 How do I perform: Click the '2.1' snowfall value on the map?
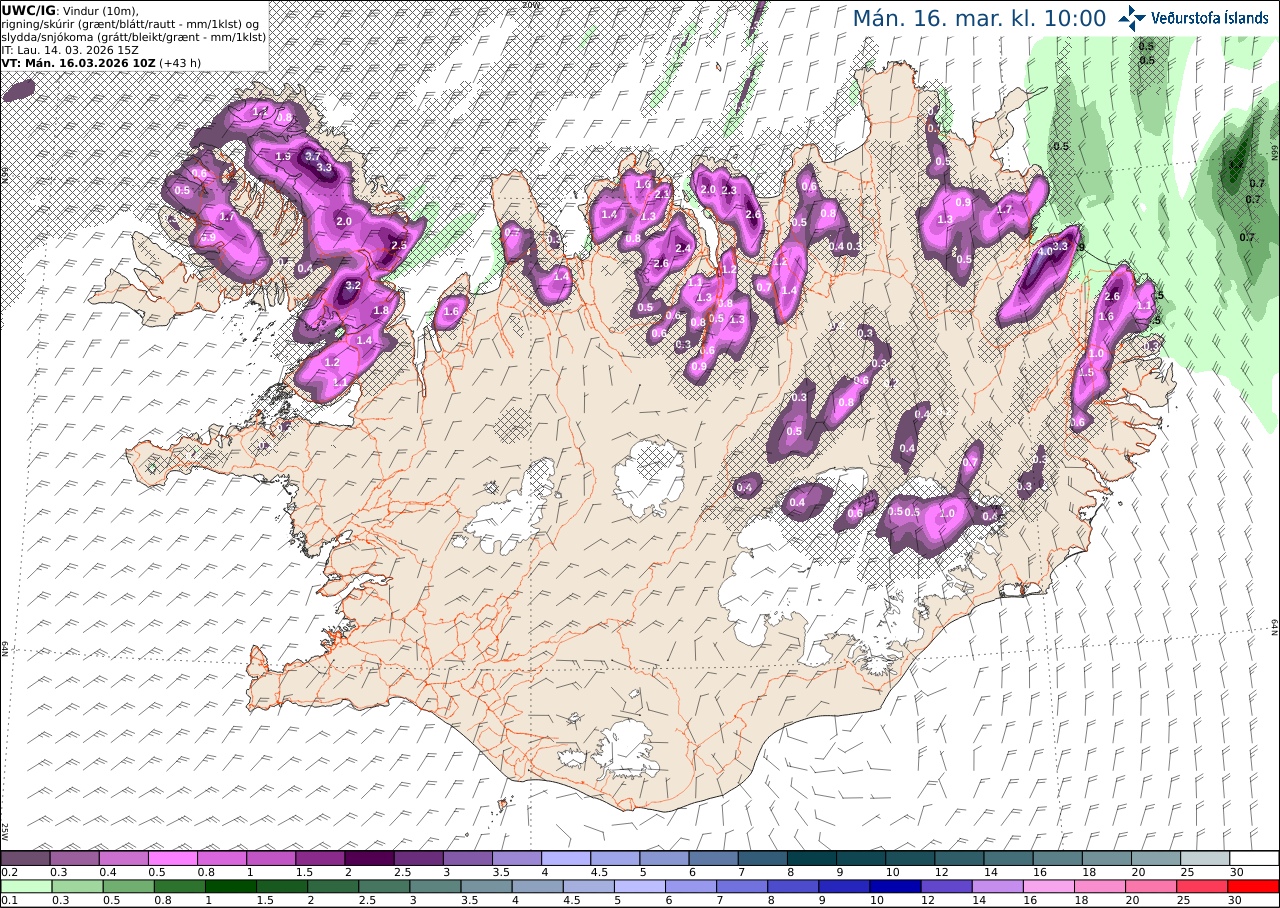click(661, 194)
